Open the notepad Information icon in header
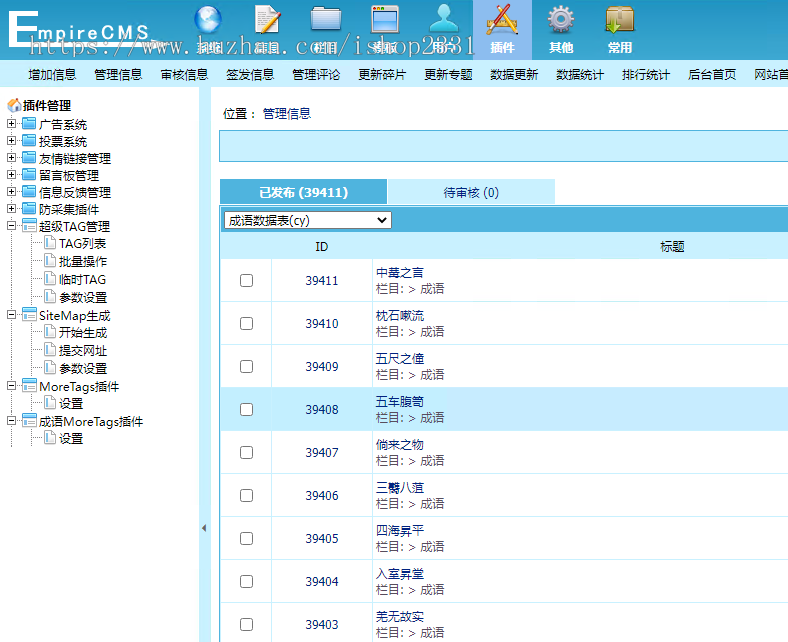This screenshot has height=642, width=788. [267, 22]
